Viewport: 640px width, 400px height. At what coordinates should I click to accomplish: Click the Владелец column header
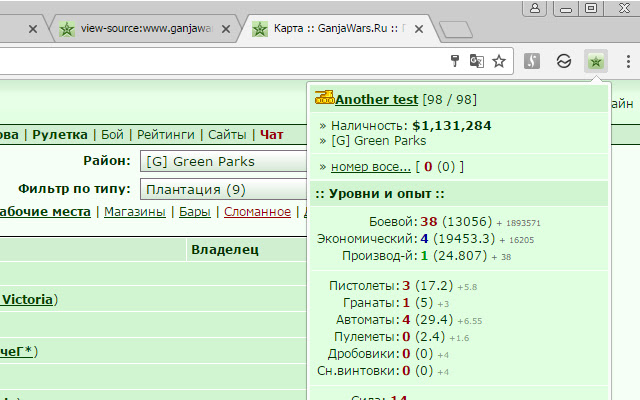pyautogui.click(x=225, y=249)
